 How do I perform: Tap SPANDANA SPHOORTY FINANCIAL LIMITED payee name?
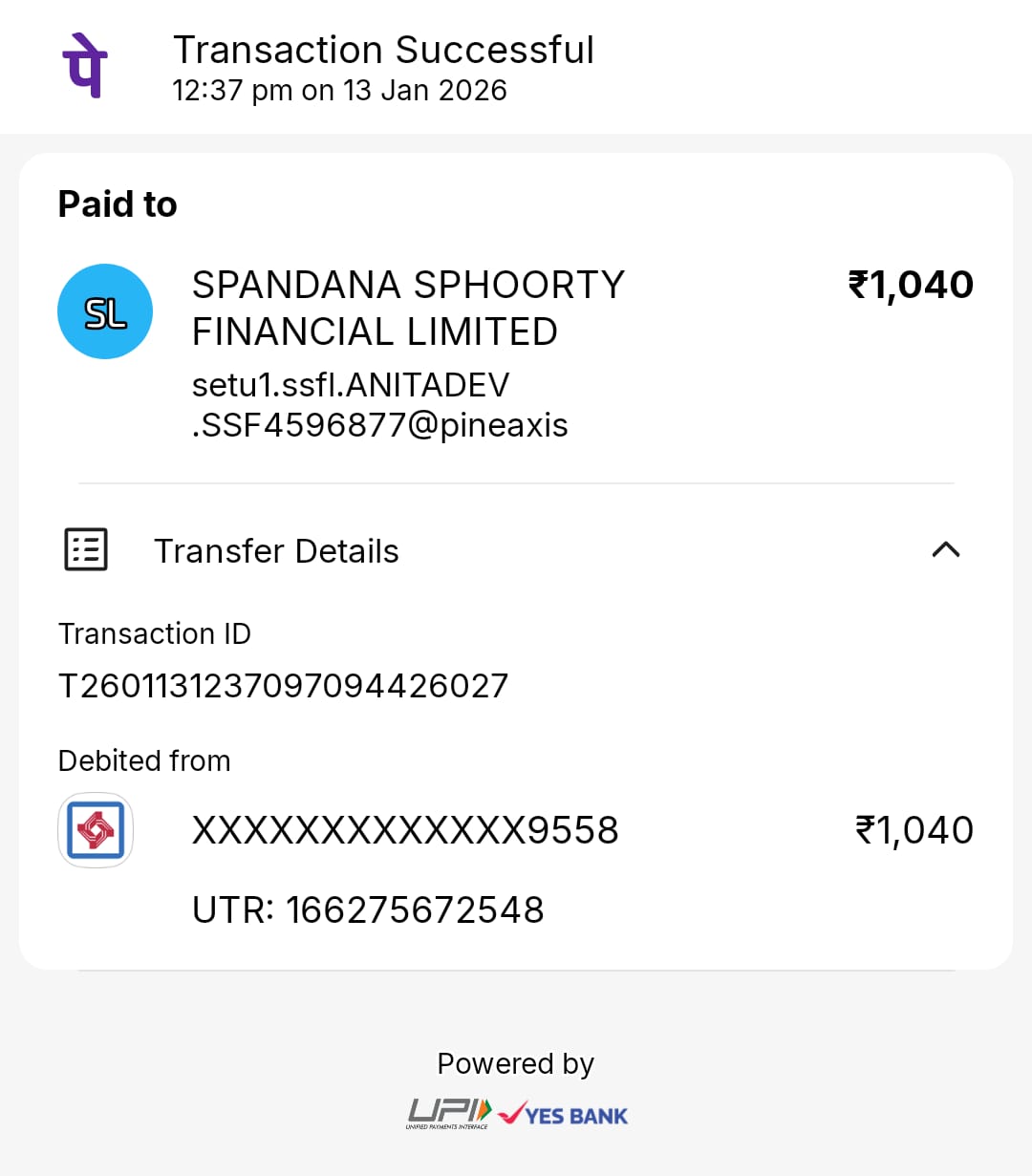coord(408,308)
